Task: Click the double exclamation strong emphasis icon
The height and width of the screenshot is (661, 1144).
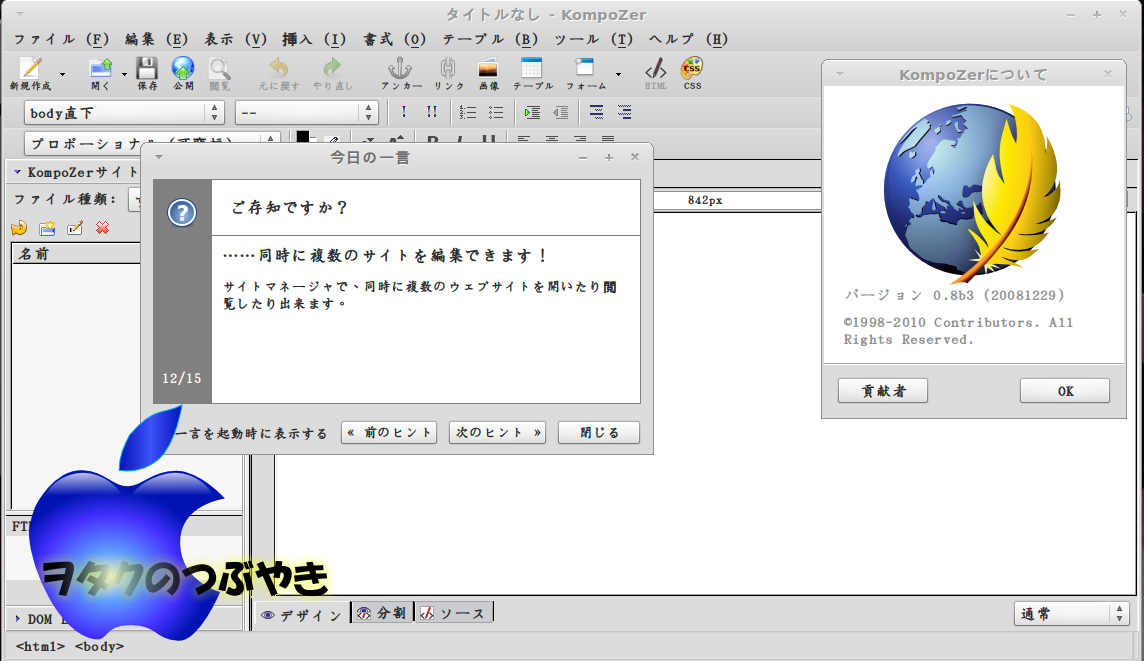Action: (432, 112)
